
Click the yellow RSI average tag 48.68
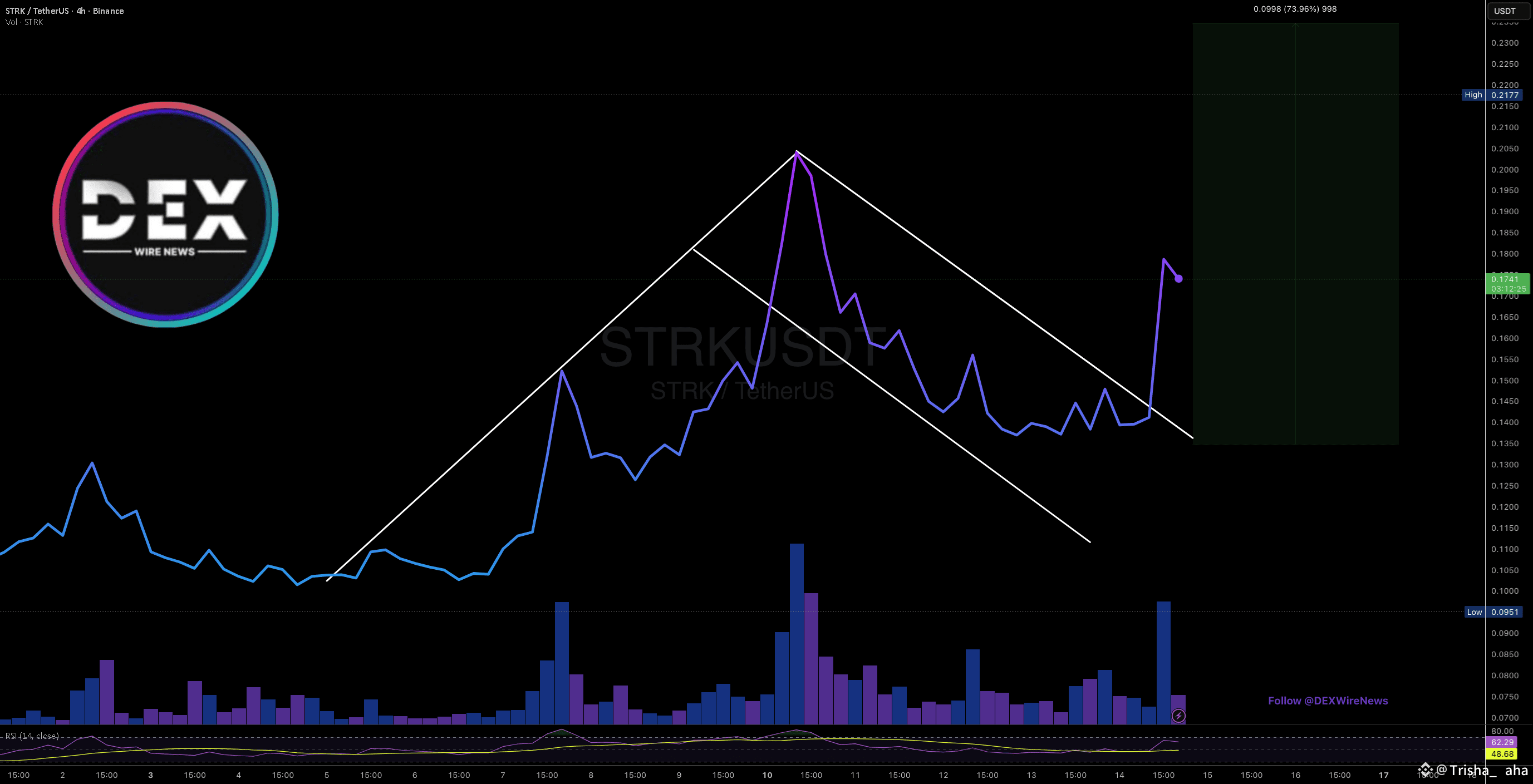point(1501,753)
